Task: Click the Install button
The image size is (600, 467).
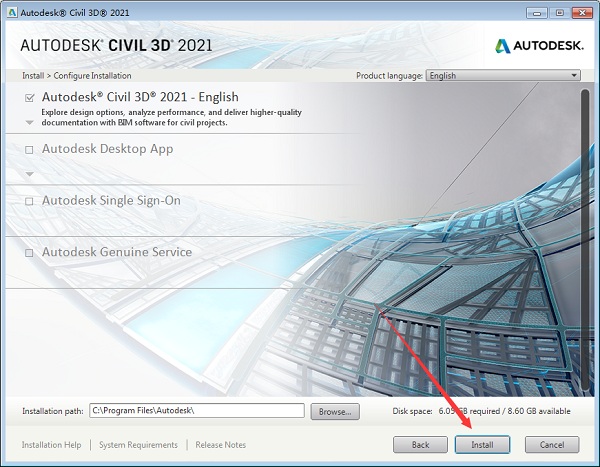Action: [482, 445]
